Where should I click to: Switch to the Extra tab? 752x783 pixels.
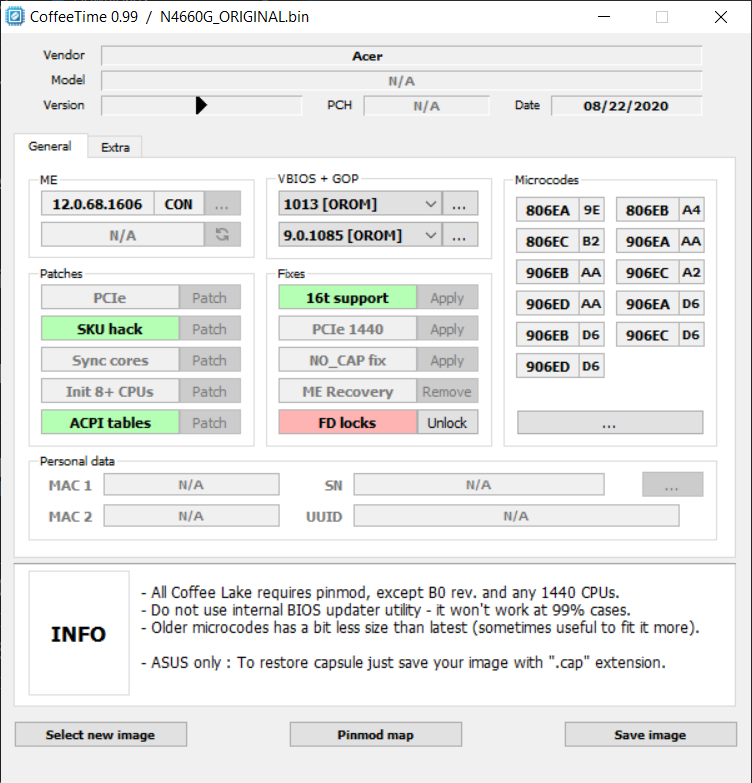(x=115, y=147)
